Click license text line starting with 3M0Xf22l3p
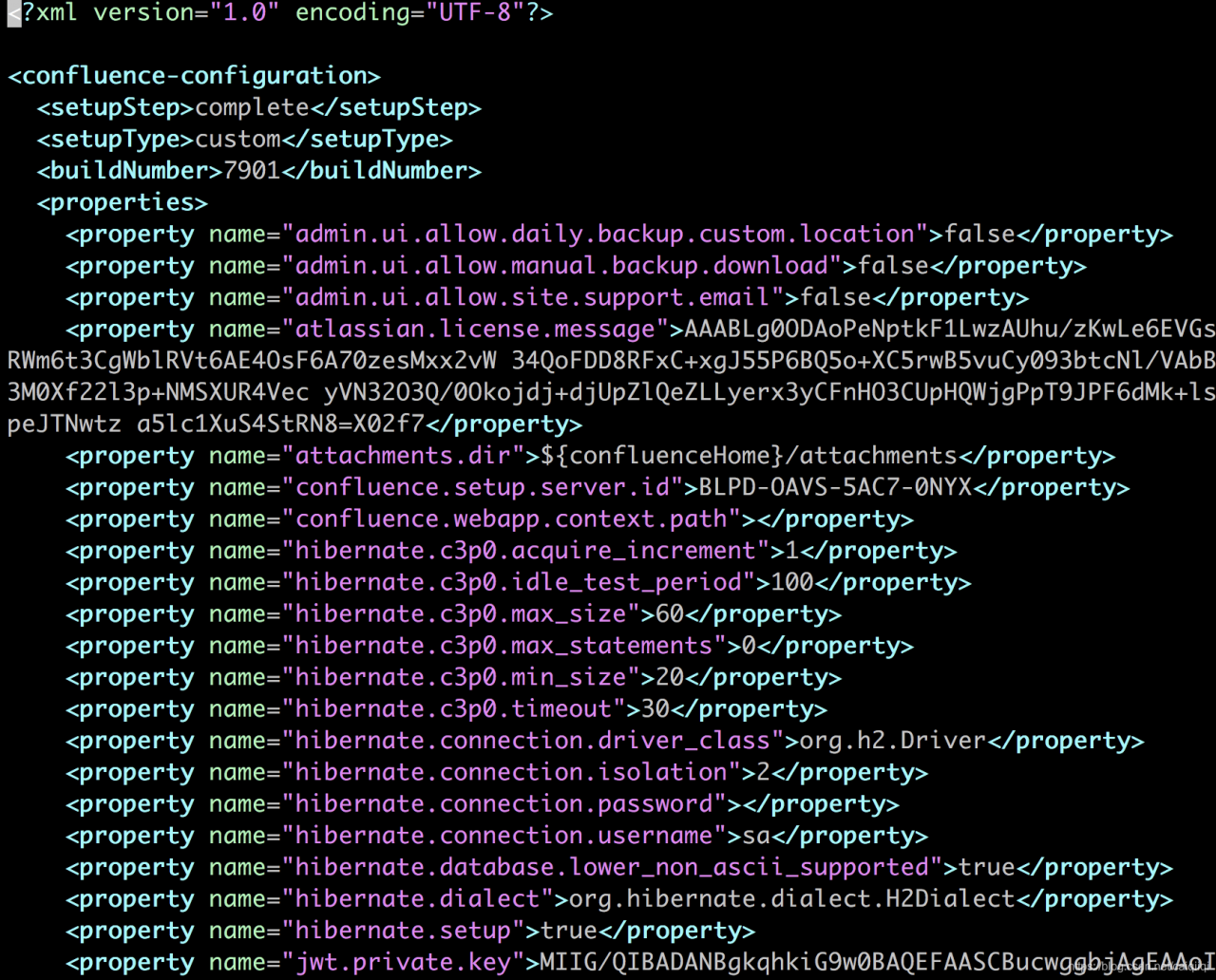 (611, 392)
